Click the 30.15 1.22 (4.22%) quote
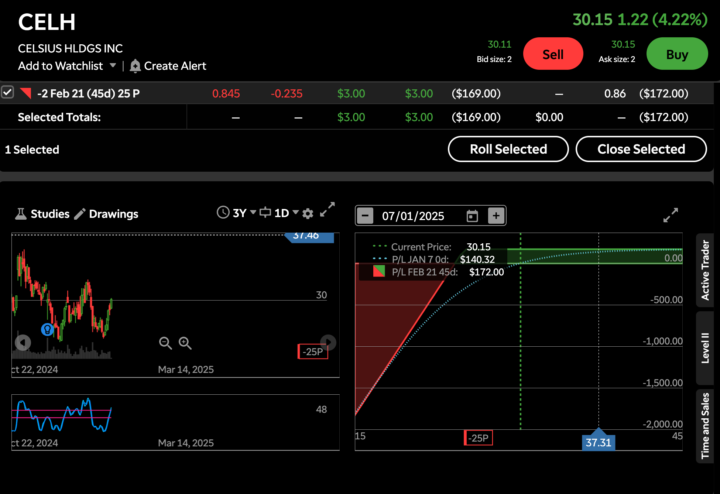This screenshot has height=494, width=720. [x=640, y=19]
